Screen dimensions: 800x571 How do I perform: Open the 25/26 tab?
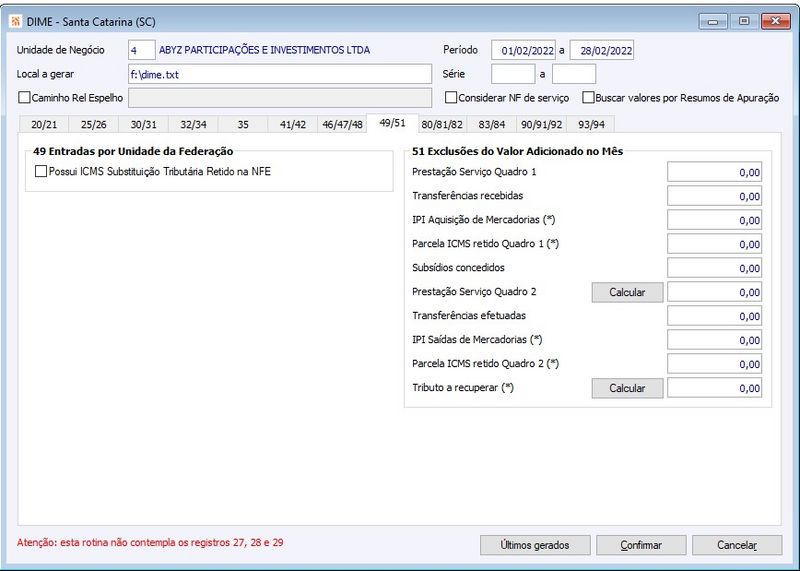93,125
